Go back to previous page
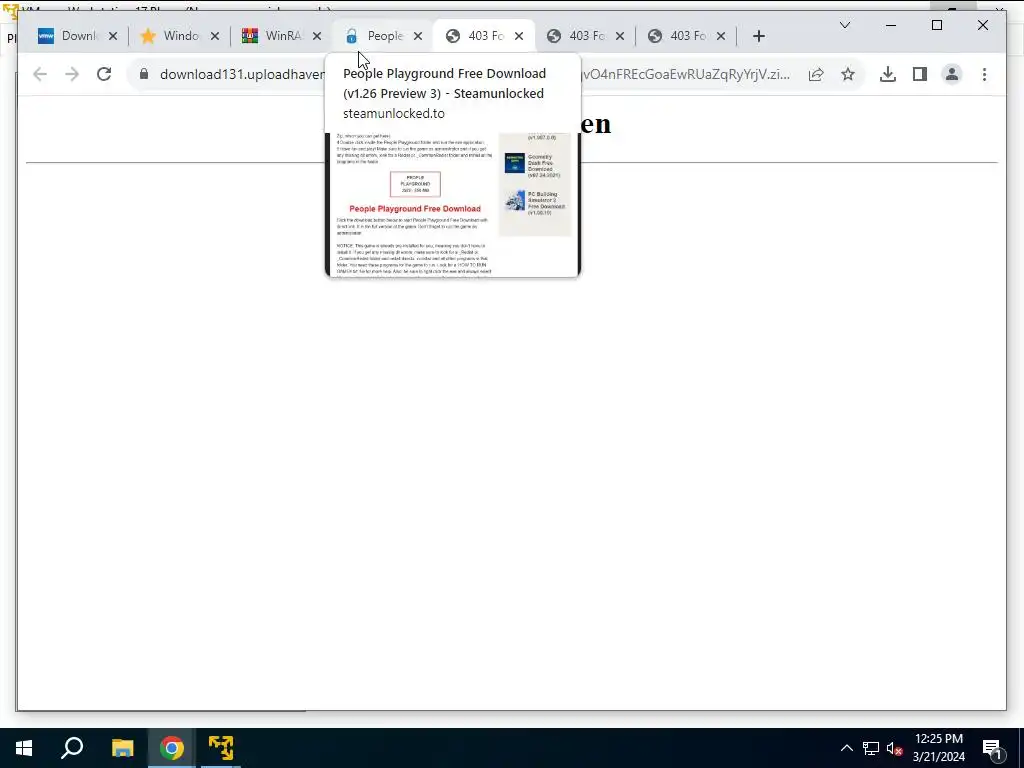This screenshot has height=768, width=1024. [40, 74]
